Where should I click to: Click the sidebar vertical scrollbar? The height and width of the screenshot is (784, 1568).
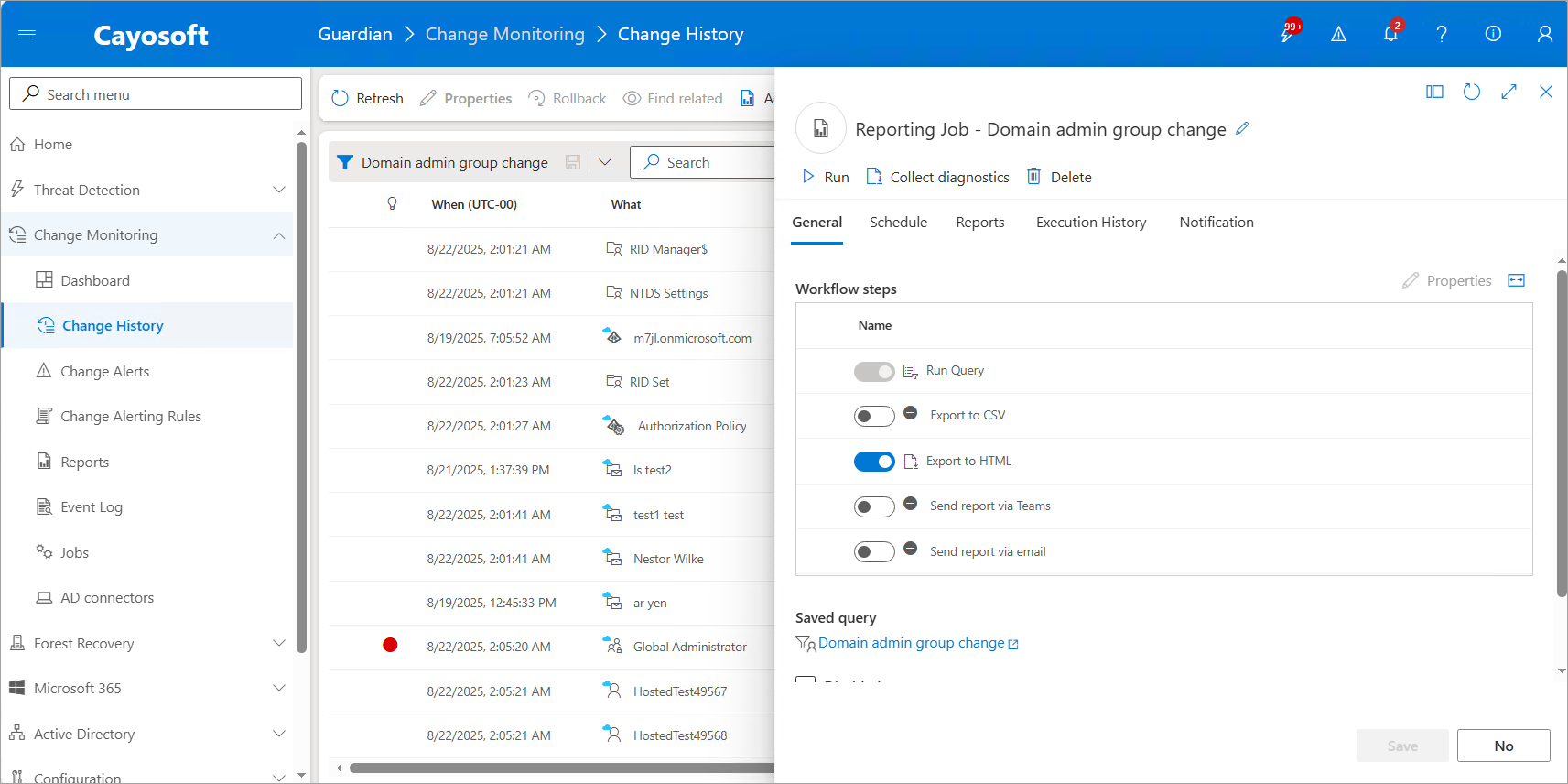coord(301,397)
